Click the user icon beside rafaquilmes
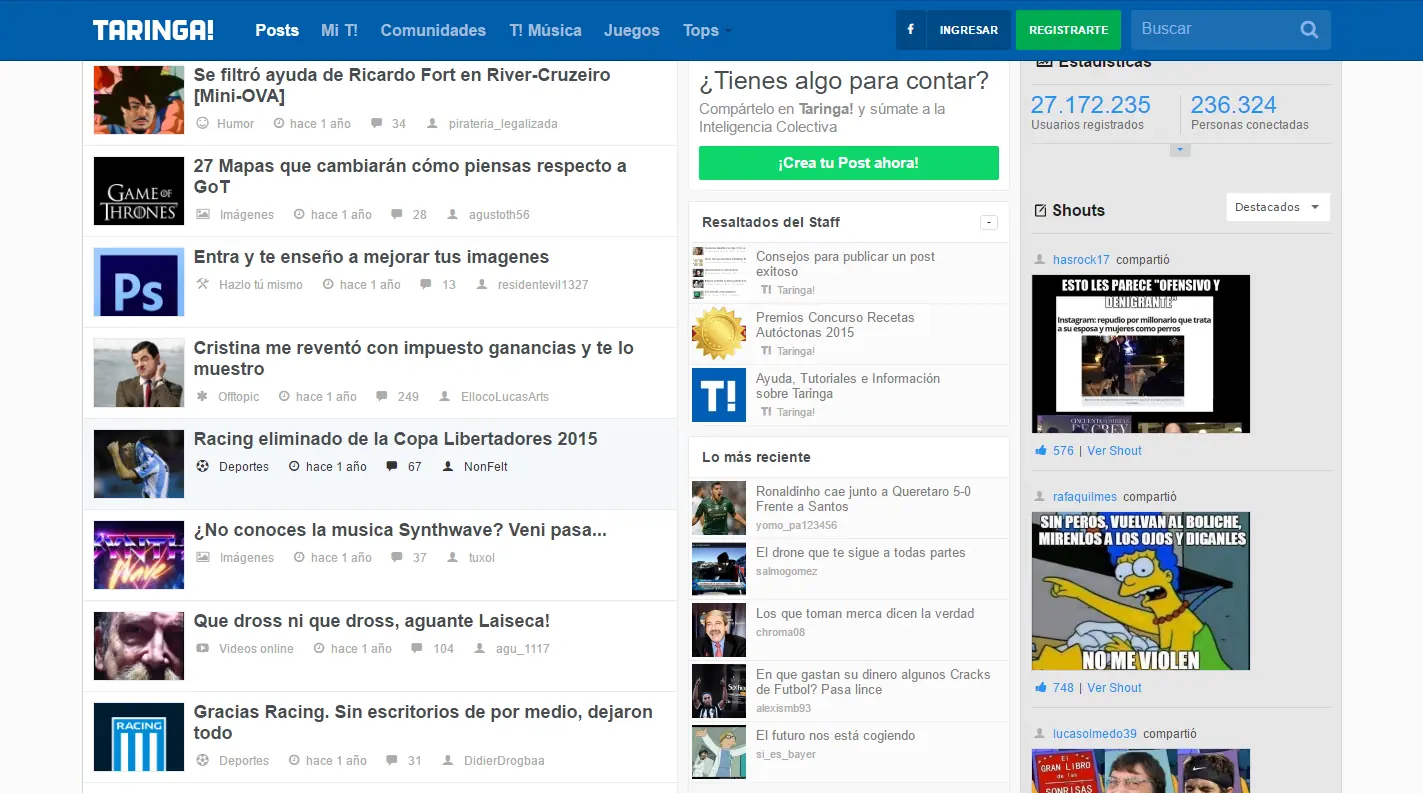The height and width of the screenshot is (793, 1423). click(1040, 497)
